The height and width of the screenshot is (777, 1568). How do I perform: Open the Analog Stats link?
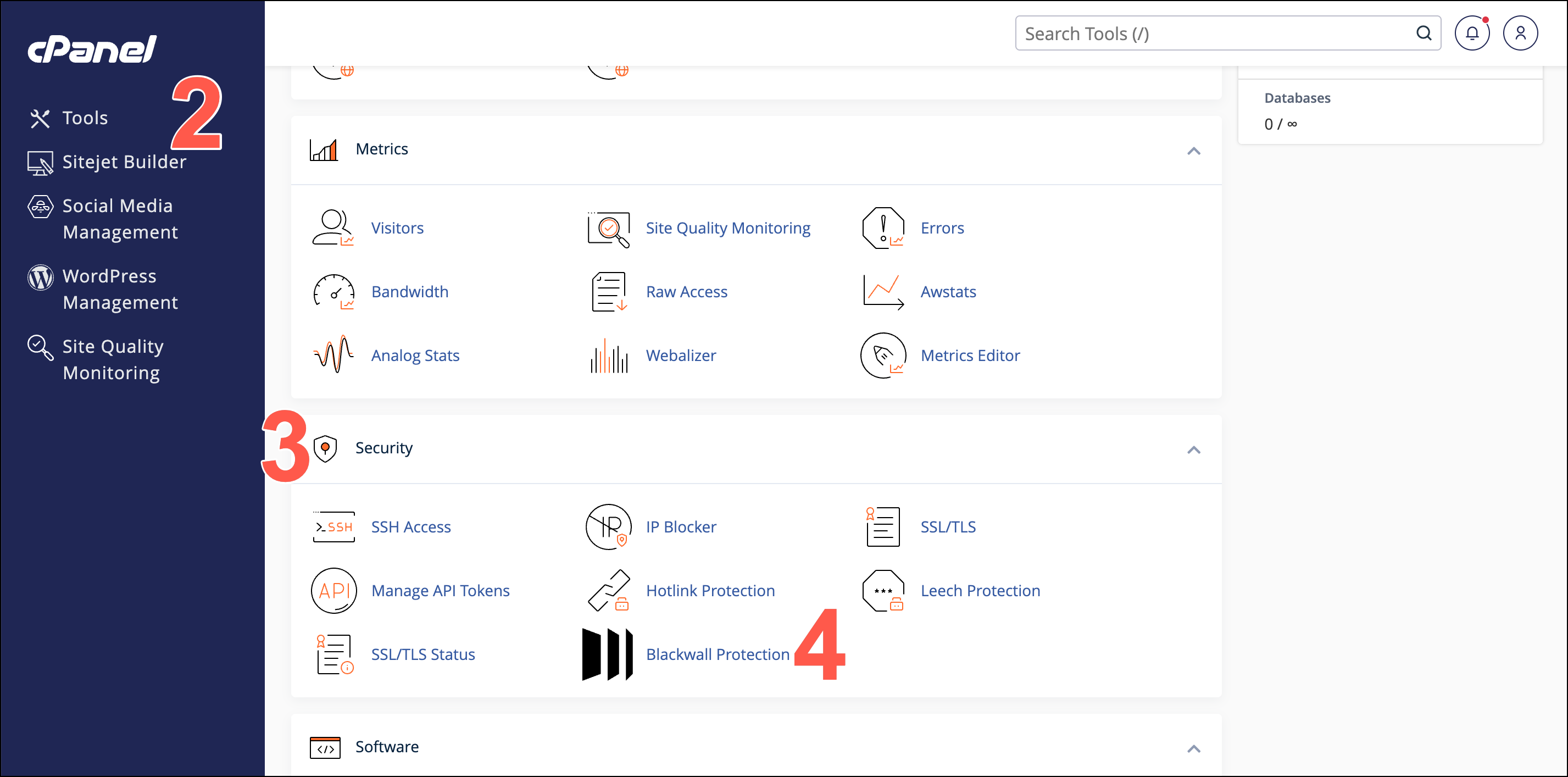click(x=415, y=356)
